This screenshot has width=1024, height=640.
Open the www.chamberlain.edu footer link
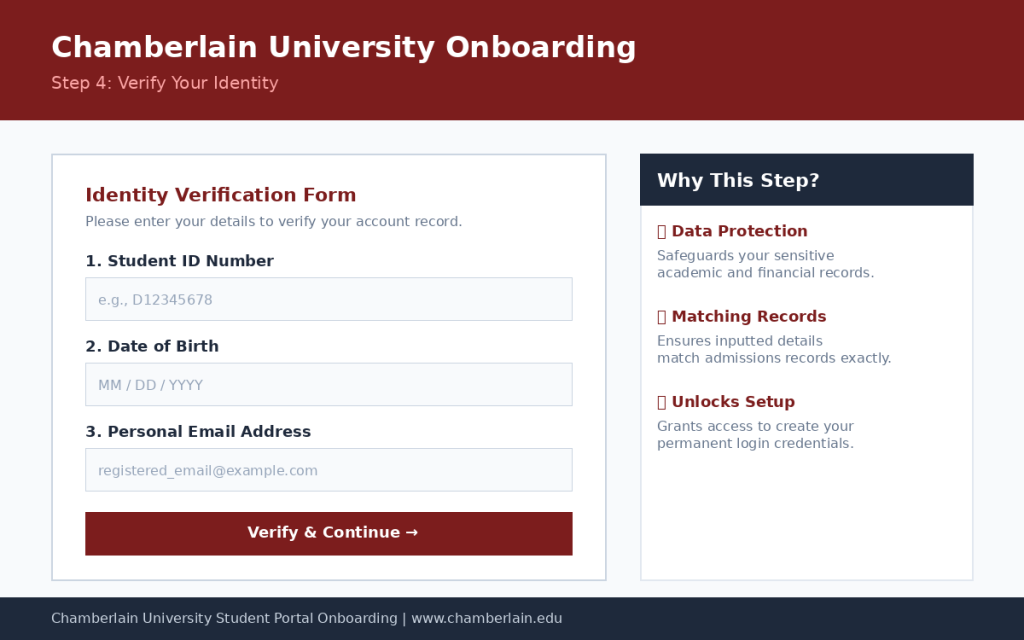click(487, 618)
